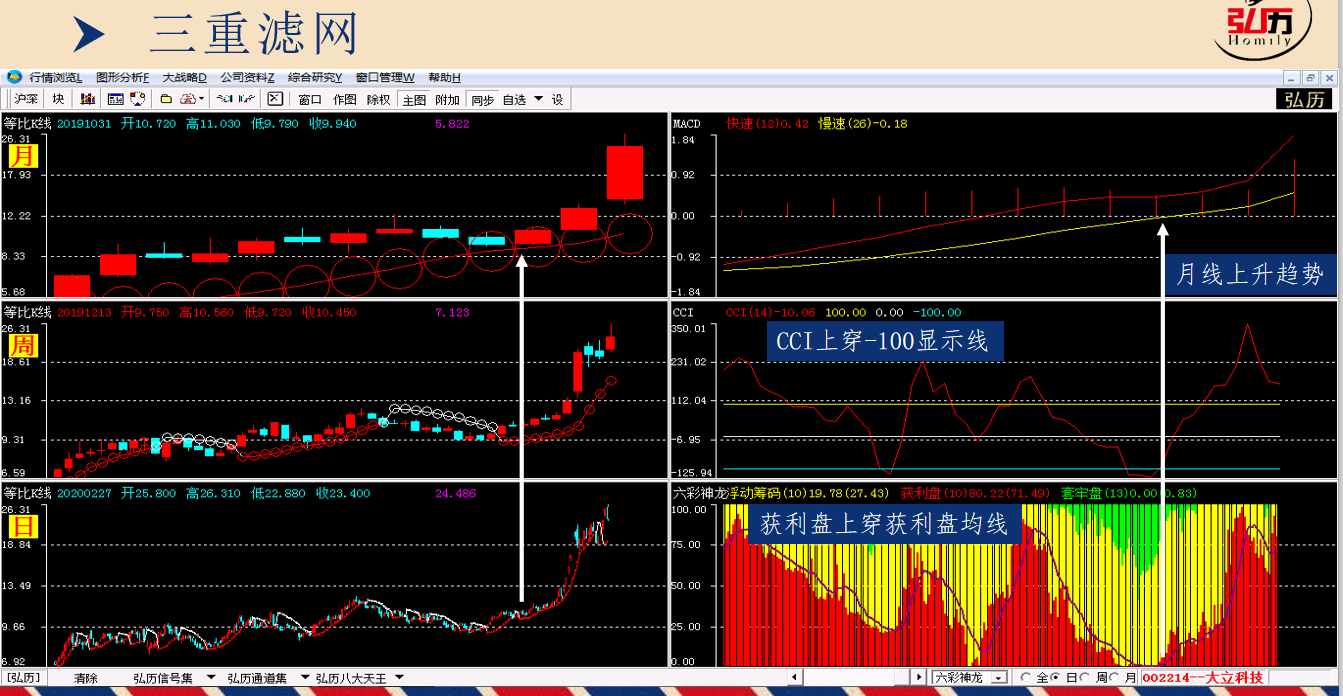
Task: Click the yellow folder icon in toolbar
Action: (x=166, y=99)
